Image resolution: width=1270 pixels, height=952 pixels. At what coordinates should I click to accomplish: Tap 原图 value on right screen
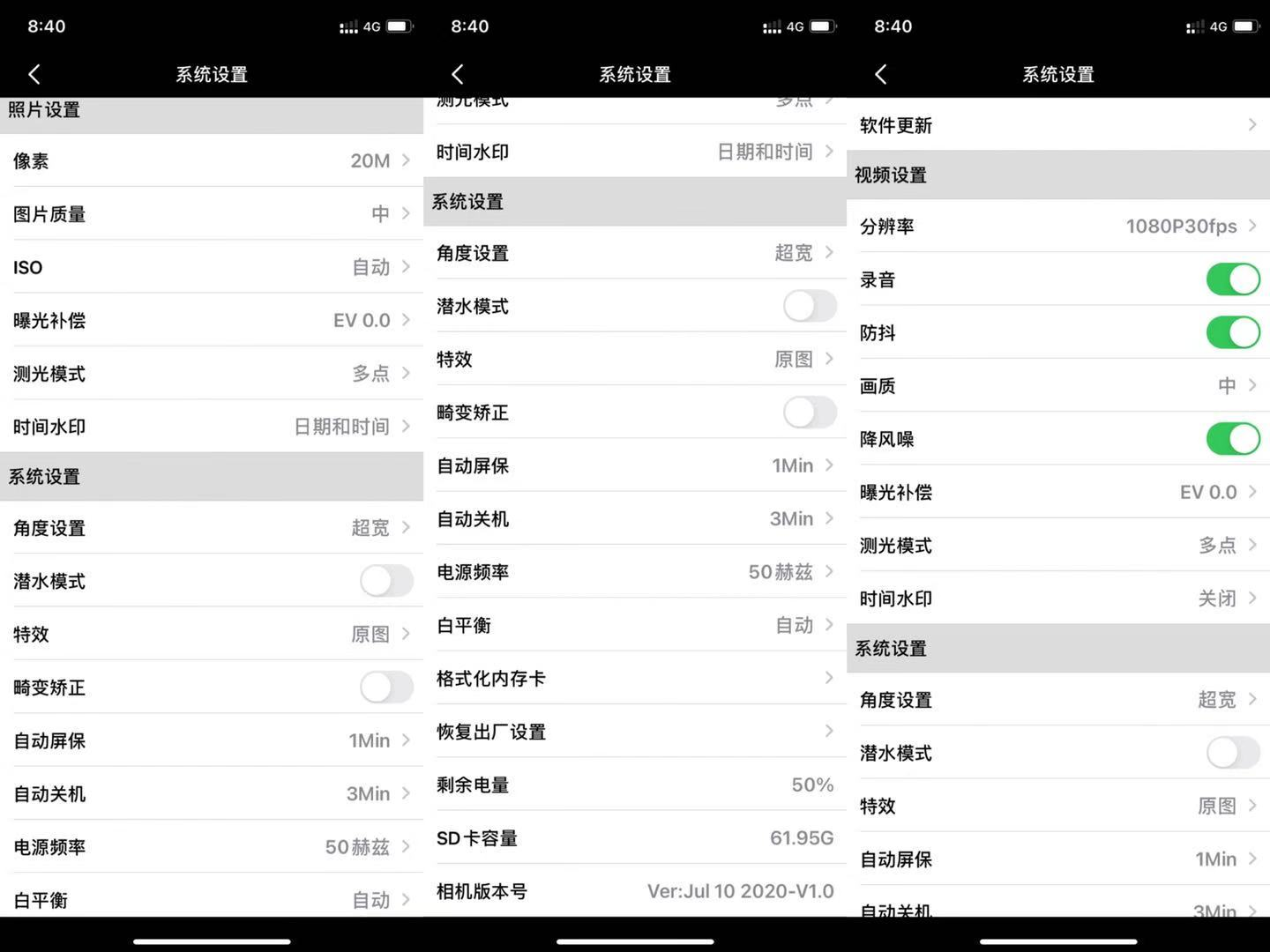(1217, 806)
